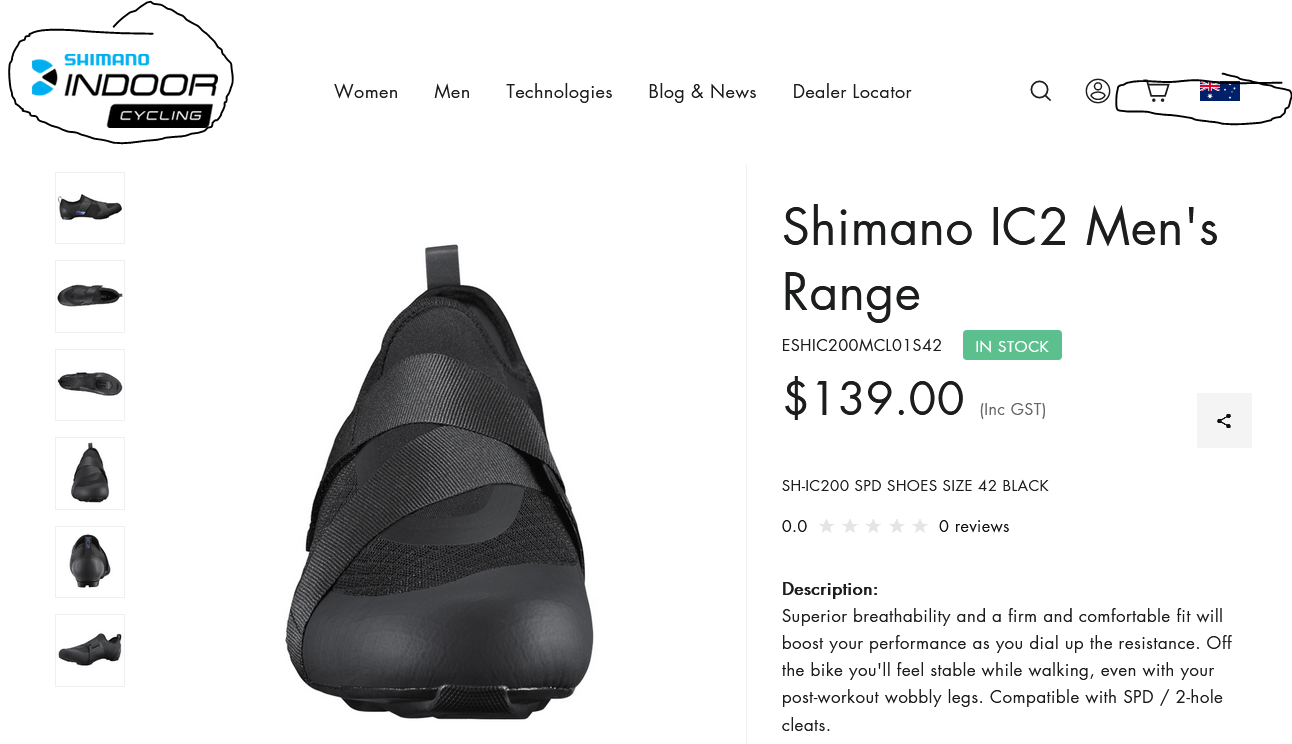The height and width of the screenshot is (744, 1292).
Task: Click the first review star
Action: coord(826,526)
